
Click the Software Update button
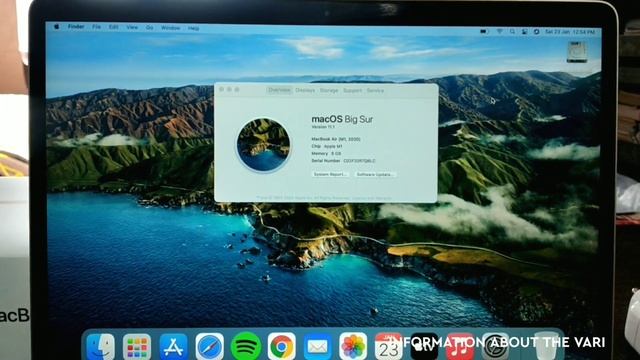(375, 174)
